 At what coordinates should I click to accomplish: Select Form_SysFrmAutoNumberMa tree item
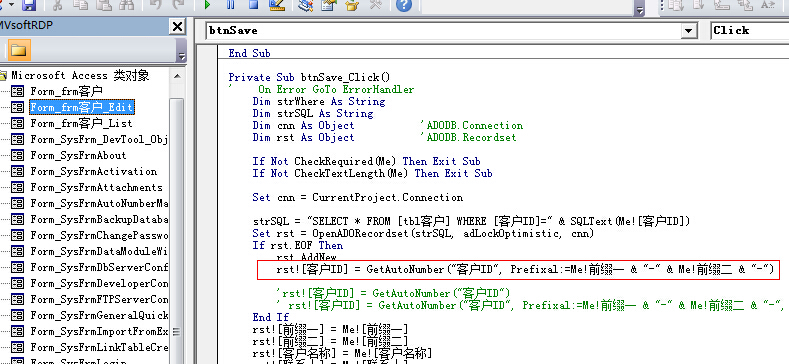[x=99, y=203]
